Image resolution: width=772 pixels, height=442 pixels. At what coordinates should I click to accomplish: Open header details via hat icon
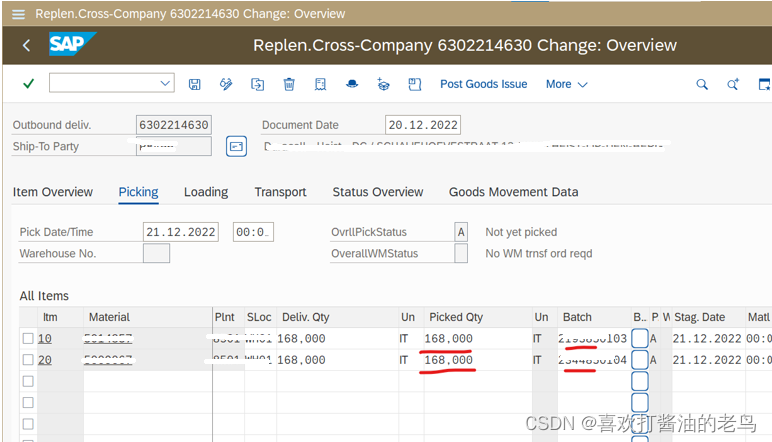(352, 84)
